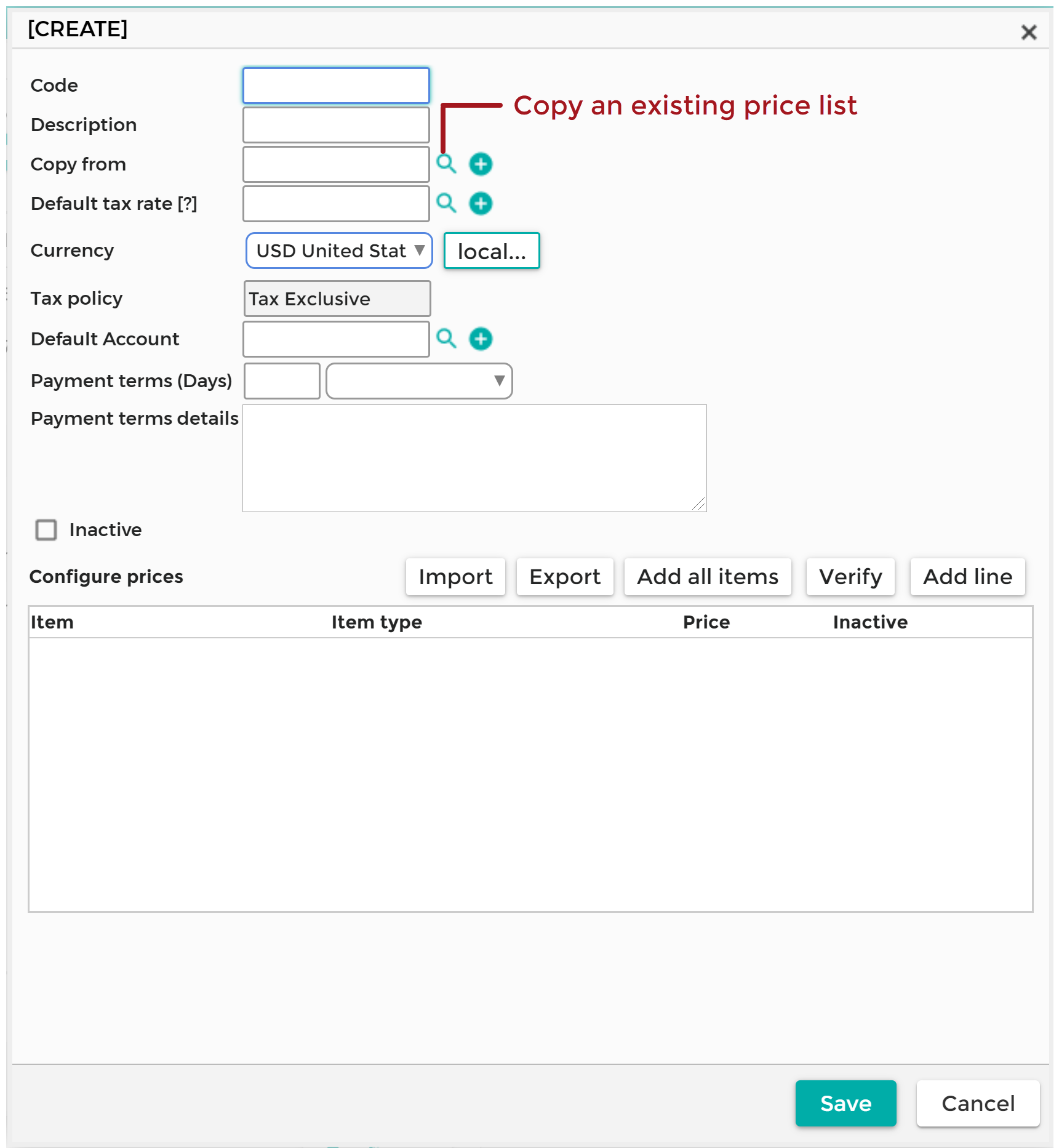Click Add all items button
1059x1148 pixels.
coord(708,577)
